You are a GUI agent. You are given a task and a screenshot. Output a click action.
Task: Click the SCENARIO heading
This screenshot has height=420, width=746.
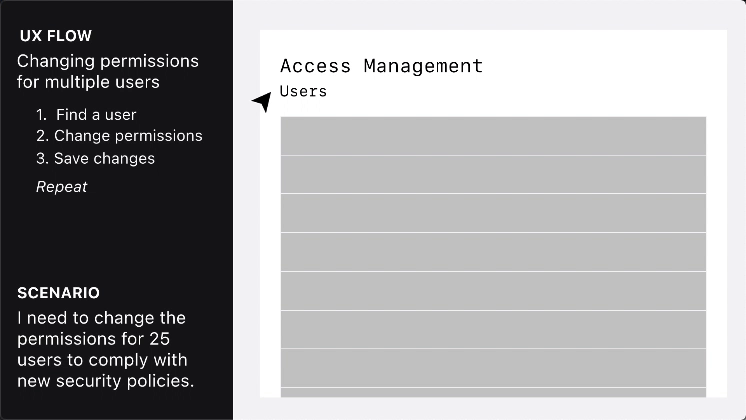click(x=59, y=293)
